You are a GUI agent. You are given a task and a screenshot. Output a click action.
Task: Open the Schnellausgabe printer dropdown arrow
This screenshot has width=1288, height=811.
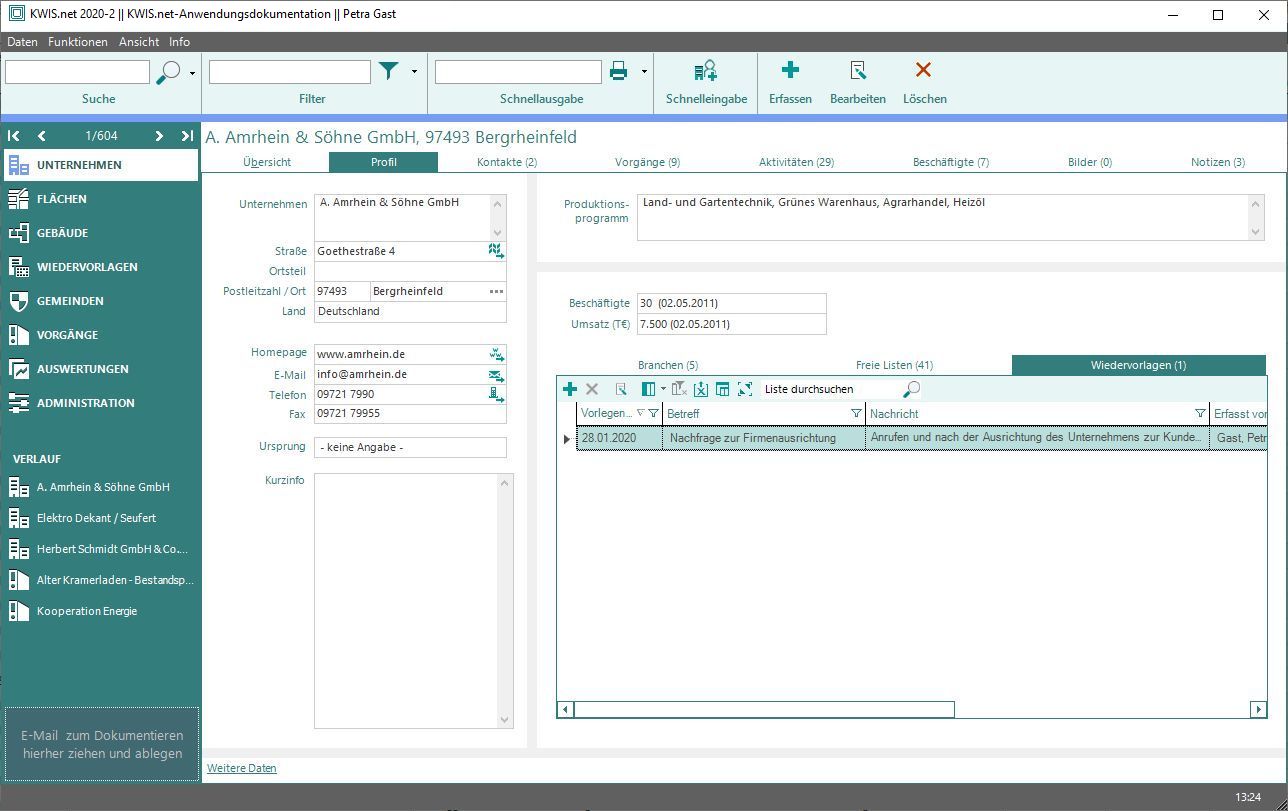[x=644, y=72]
